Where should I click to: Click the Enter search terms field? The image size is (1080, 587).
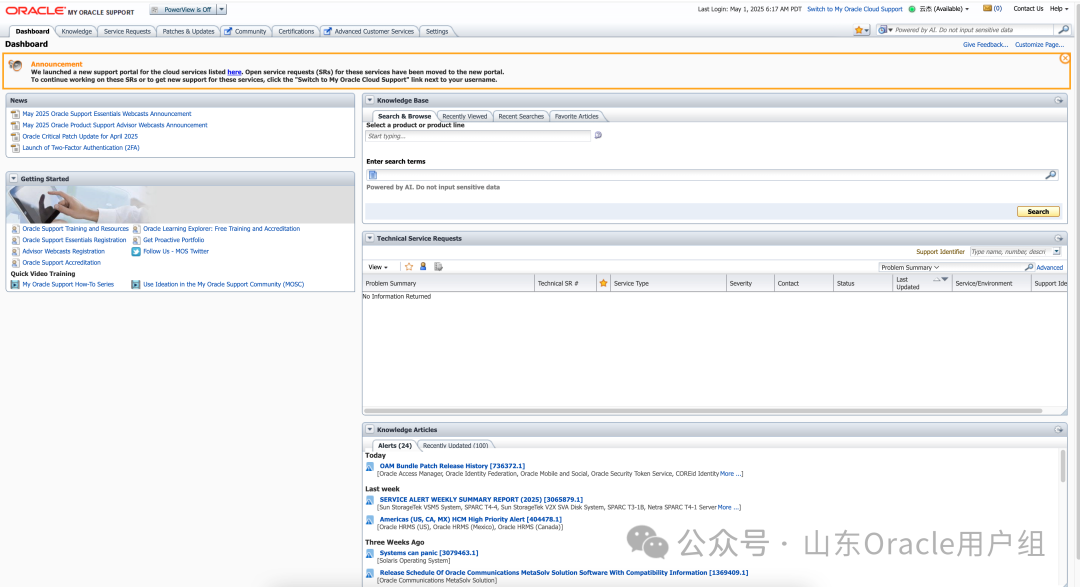tap(712, 175)
